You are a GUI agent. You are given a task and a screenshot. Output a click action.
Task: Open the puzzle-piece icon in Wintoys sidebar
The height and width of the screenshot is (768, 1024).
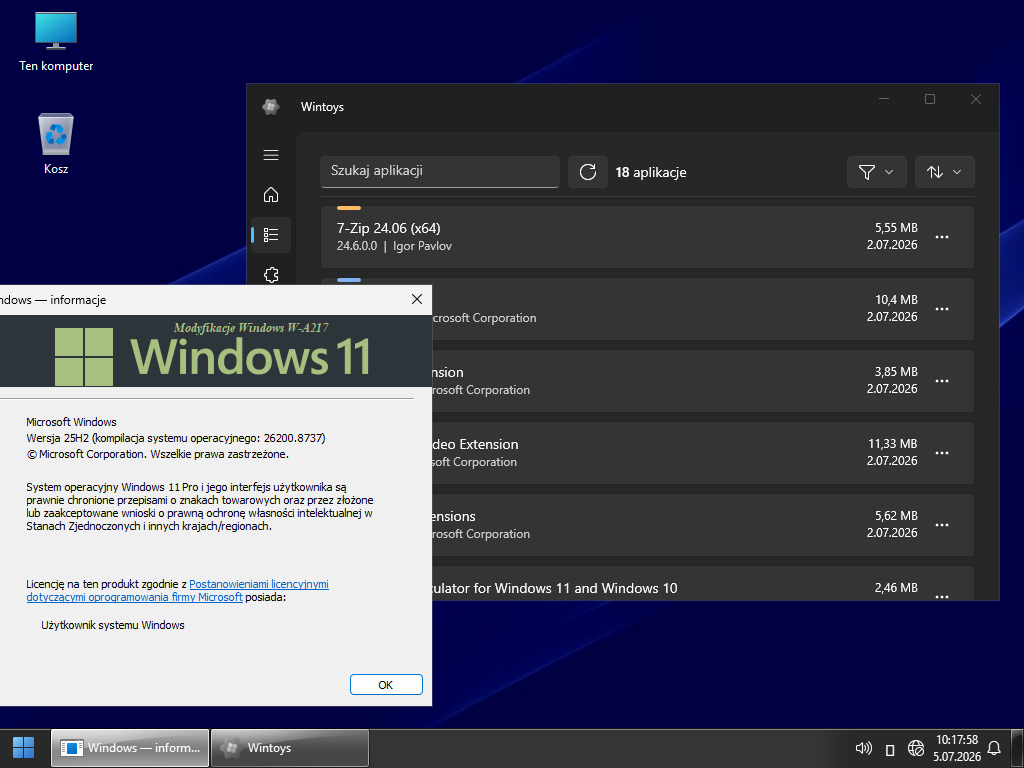[x=271, y=274]
